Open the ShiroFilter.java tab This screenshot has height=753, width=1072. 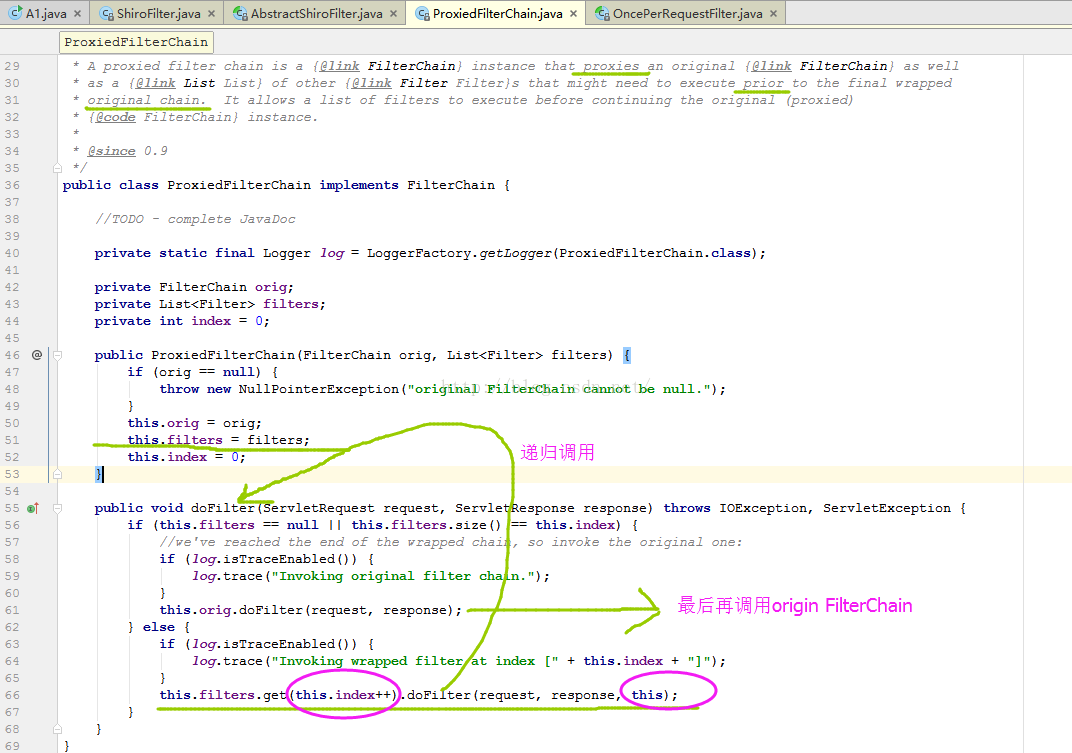click(x=159, y=14)
